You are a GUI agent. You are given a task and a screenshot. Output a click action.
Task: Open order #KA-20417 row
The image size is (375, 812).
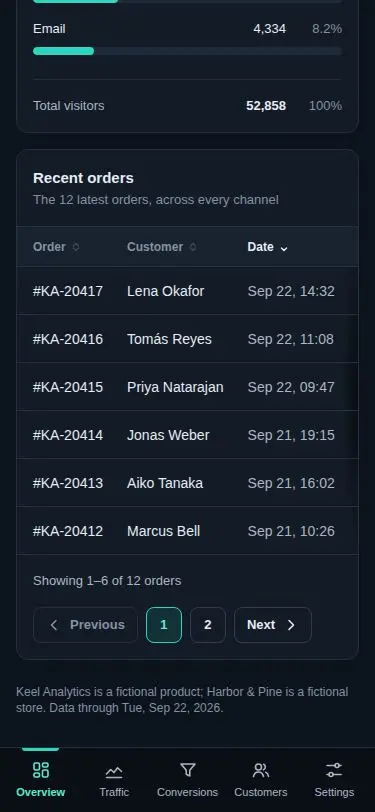[x=188, y=291]
